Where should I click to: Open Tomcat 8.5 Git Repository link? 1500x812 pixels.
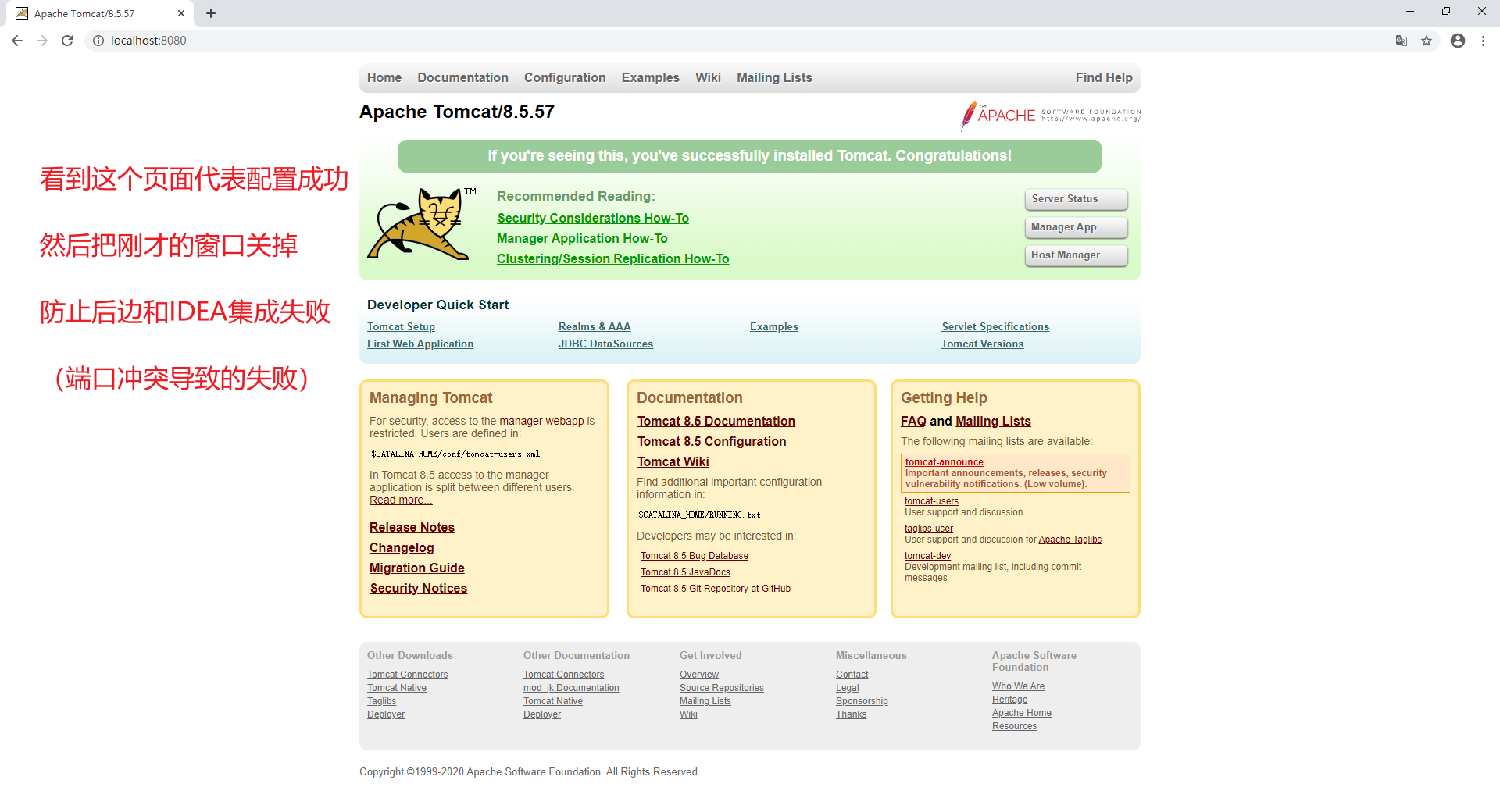[x=716, y=589]
